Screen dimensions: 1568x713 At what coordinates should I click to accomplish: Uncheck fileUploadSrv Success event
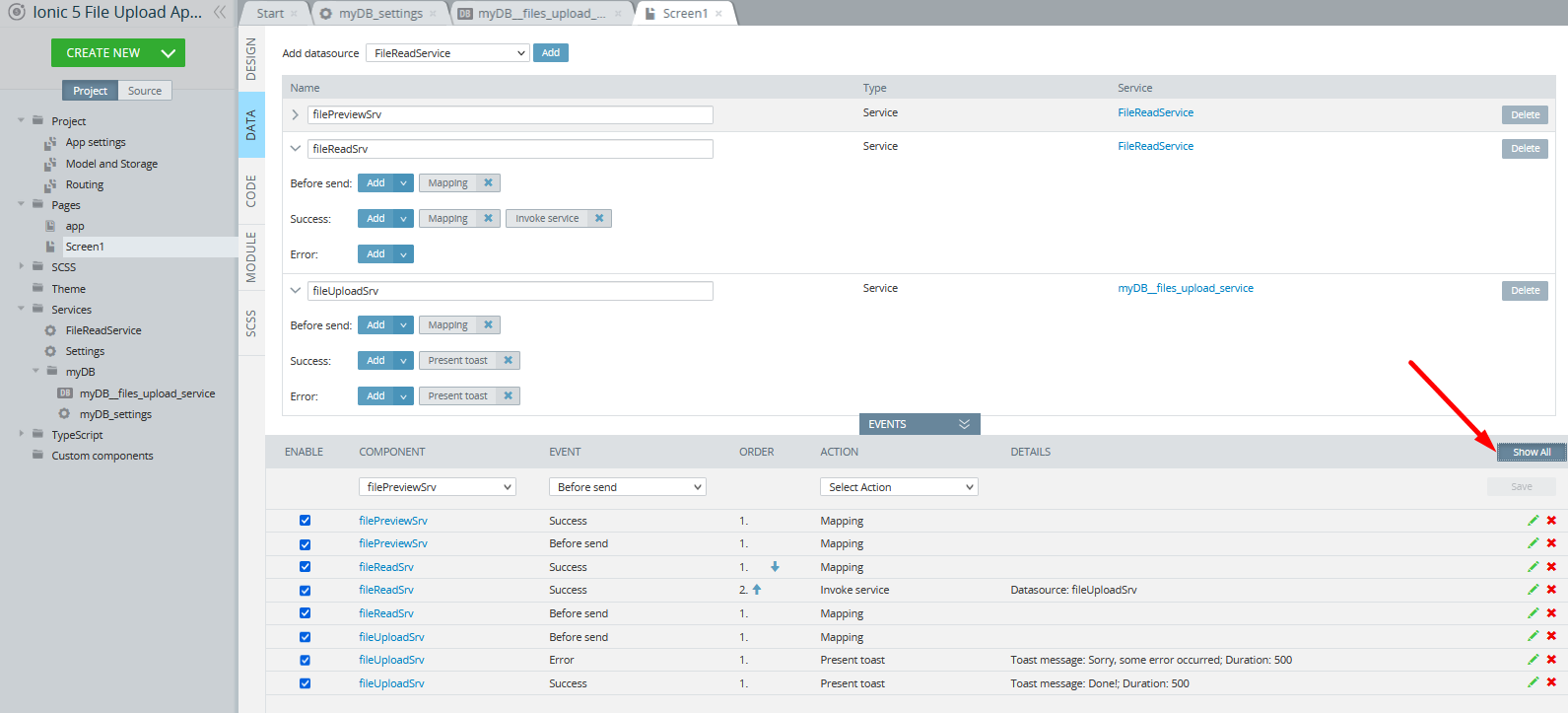(305, 683)
